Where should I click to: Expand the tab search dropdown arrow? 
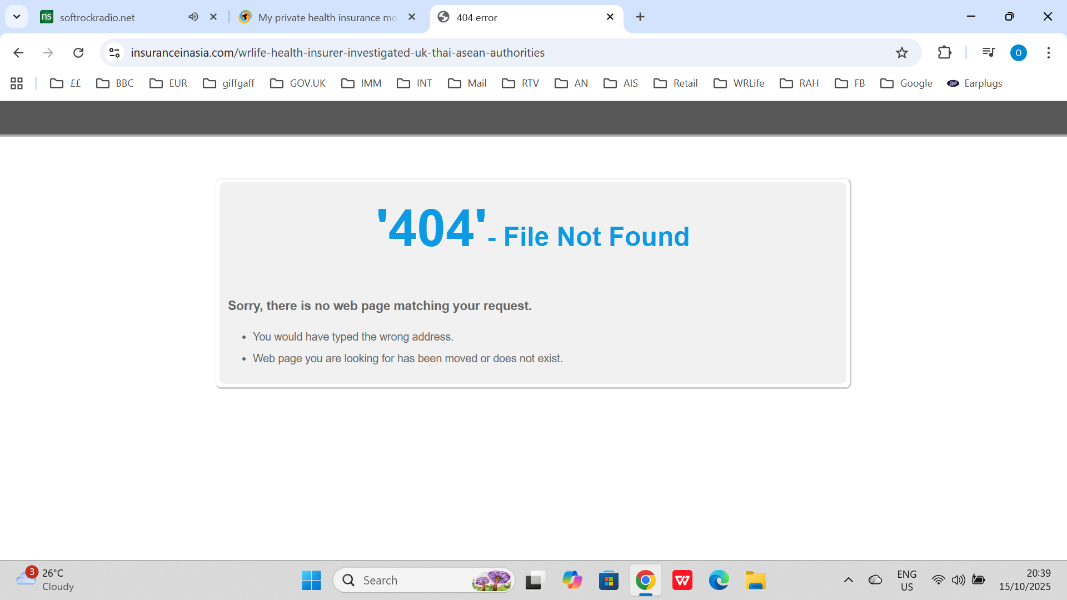tap(16, 17)
